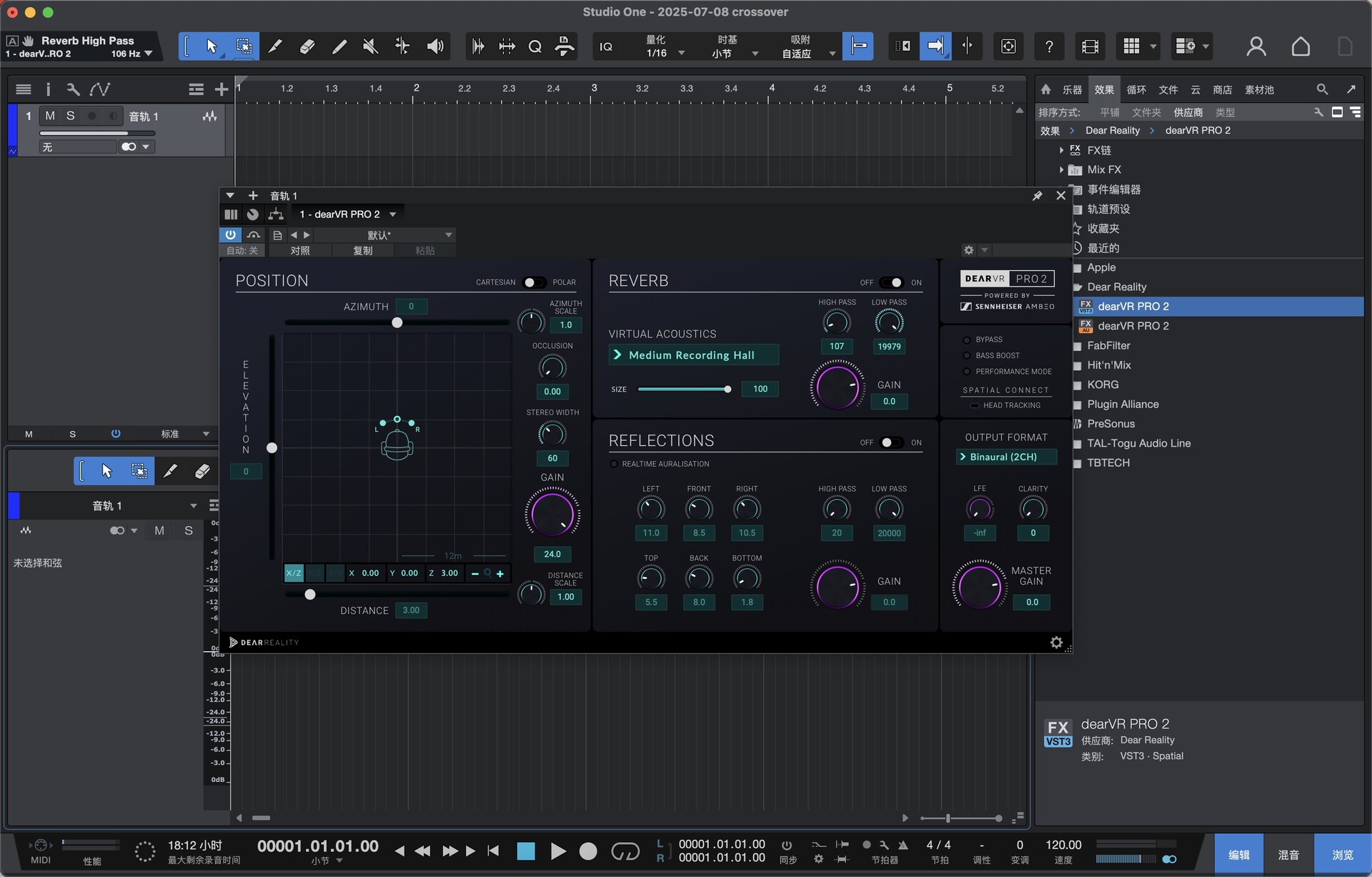Go to the Start page home icon
This screenshot has height=877, width=1372.
coord(1301,46)
